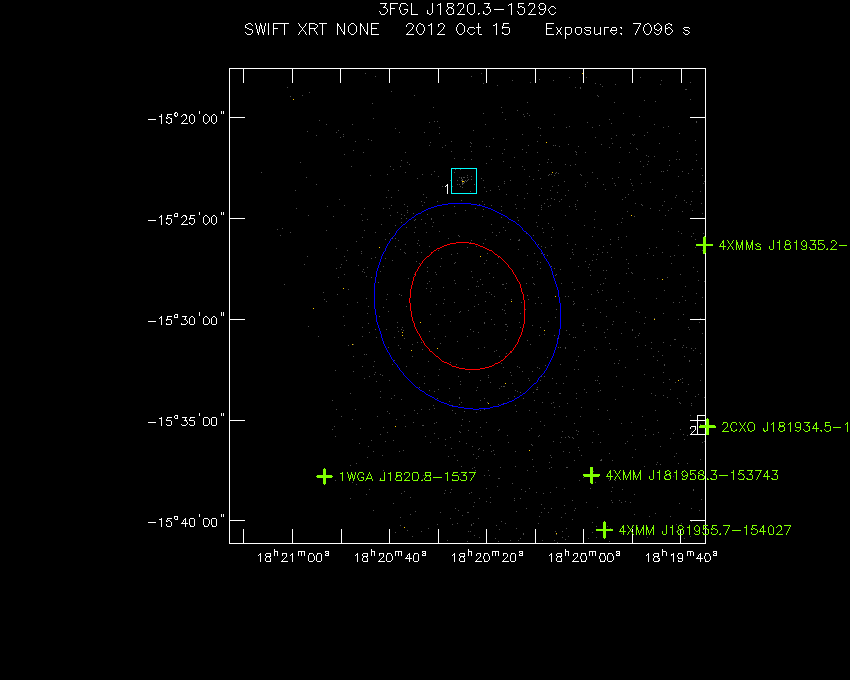
Task: Click the right ascension label 18h19m40s
Action: click(681, 557)
